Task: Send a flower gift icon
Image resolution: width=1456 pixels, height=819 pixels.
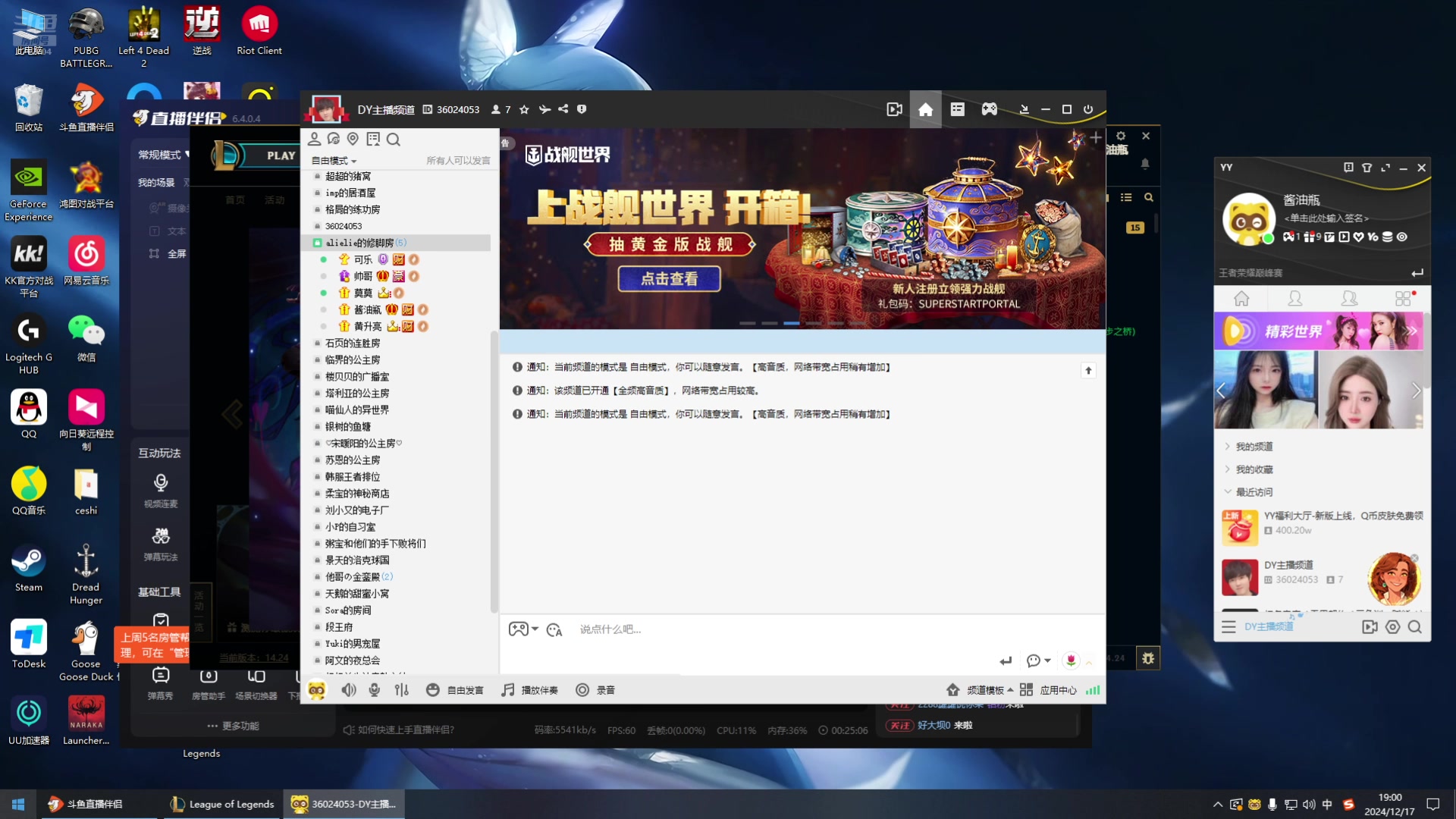Action: click(x=1071, y=661)
